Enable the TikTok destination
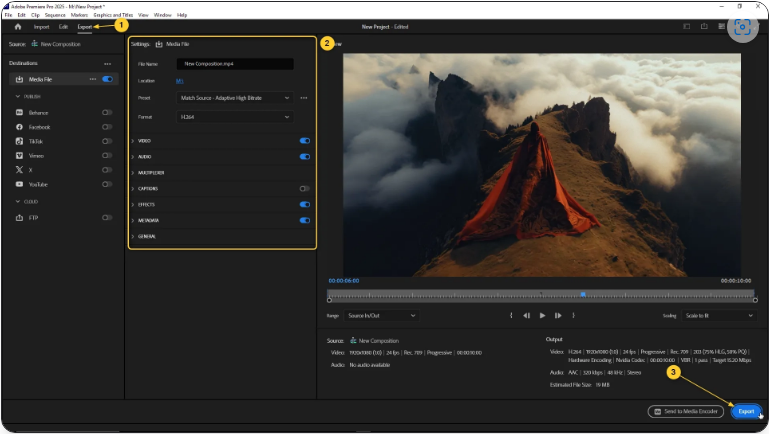 107,141
